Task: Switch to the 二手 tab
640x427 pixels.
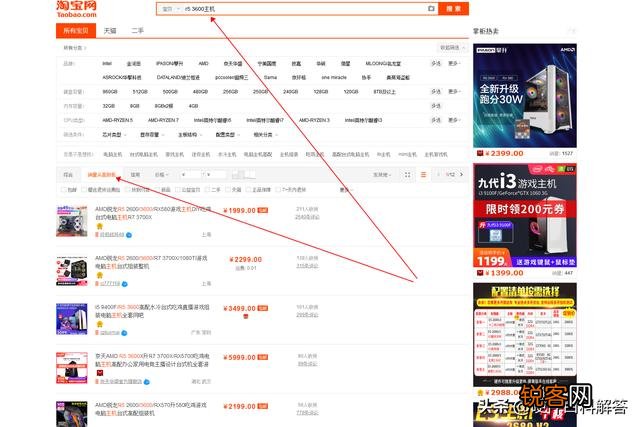Action: point(138,31)
